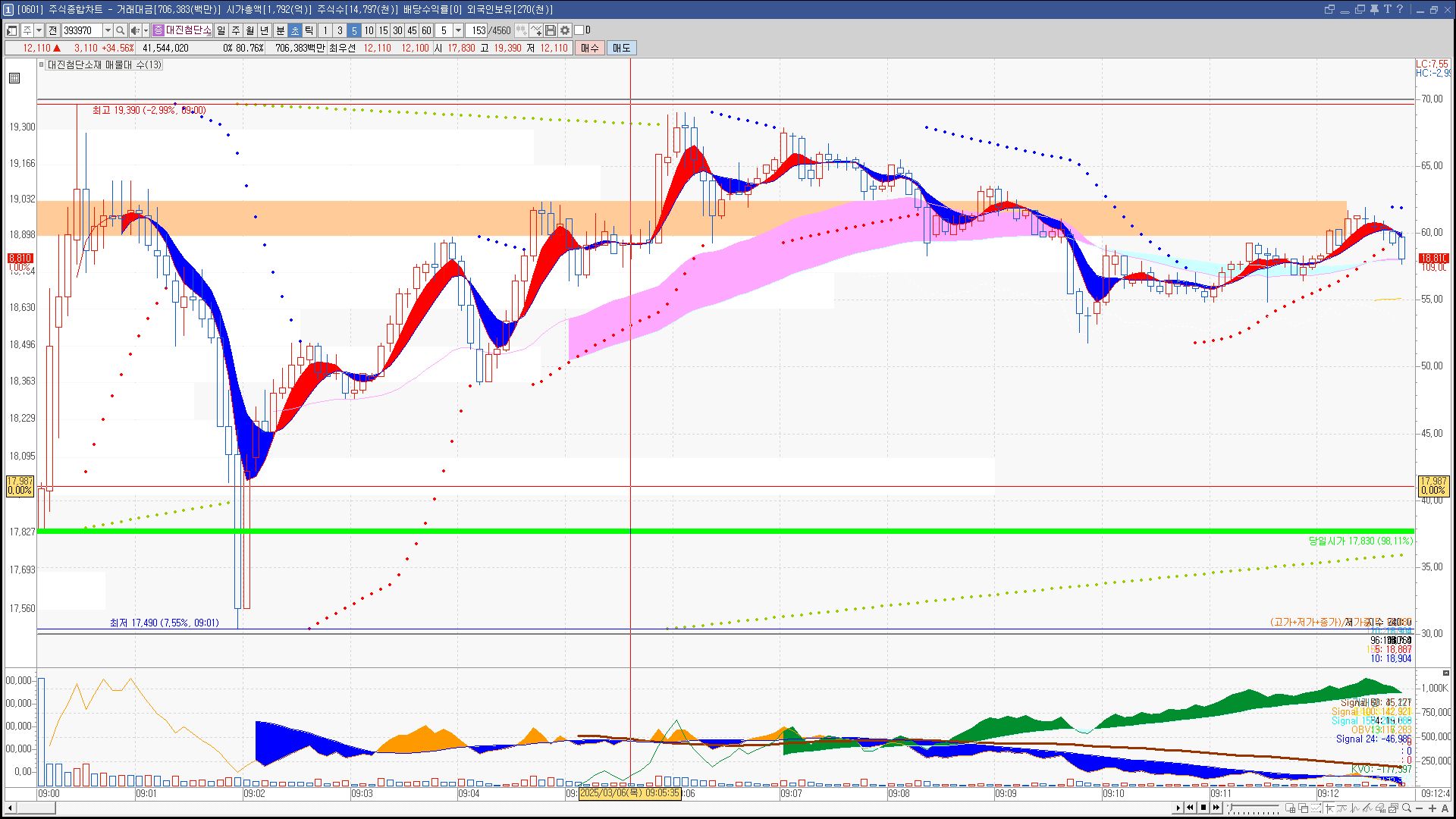Viewport: 1456px width, 819px height.
Task: Click the grid table icon on left chart edge
Action: pyautogui.click(x=14, y=78)
